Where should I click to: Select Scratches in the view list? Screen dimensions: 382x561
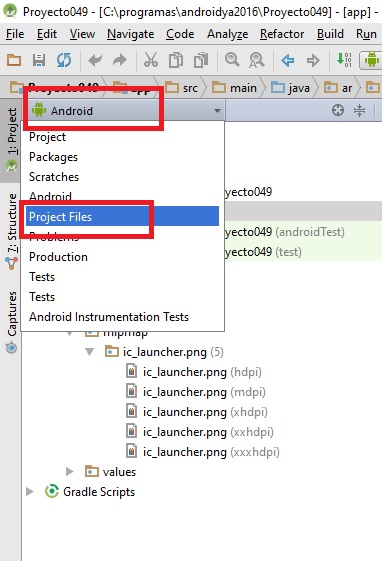coord(122,177)
